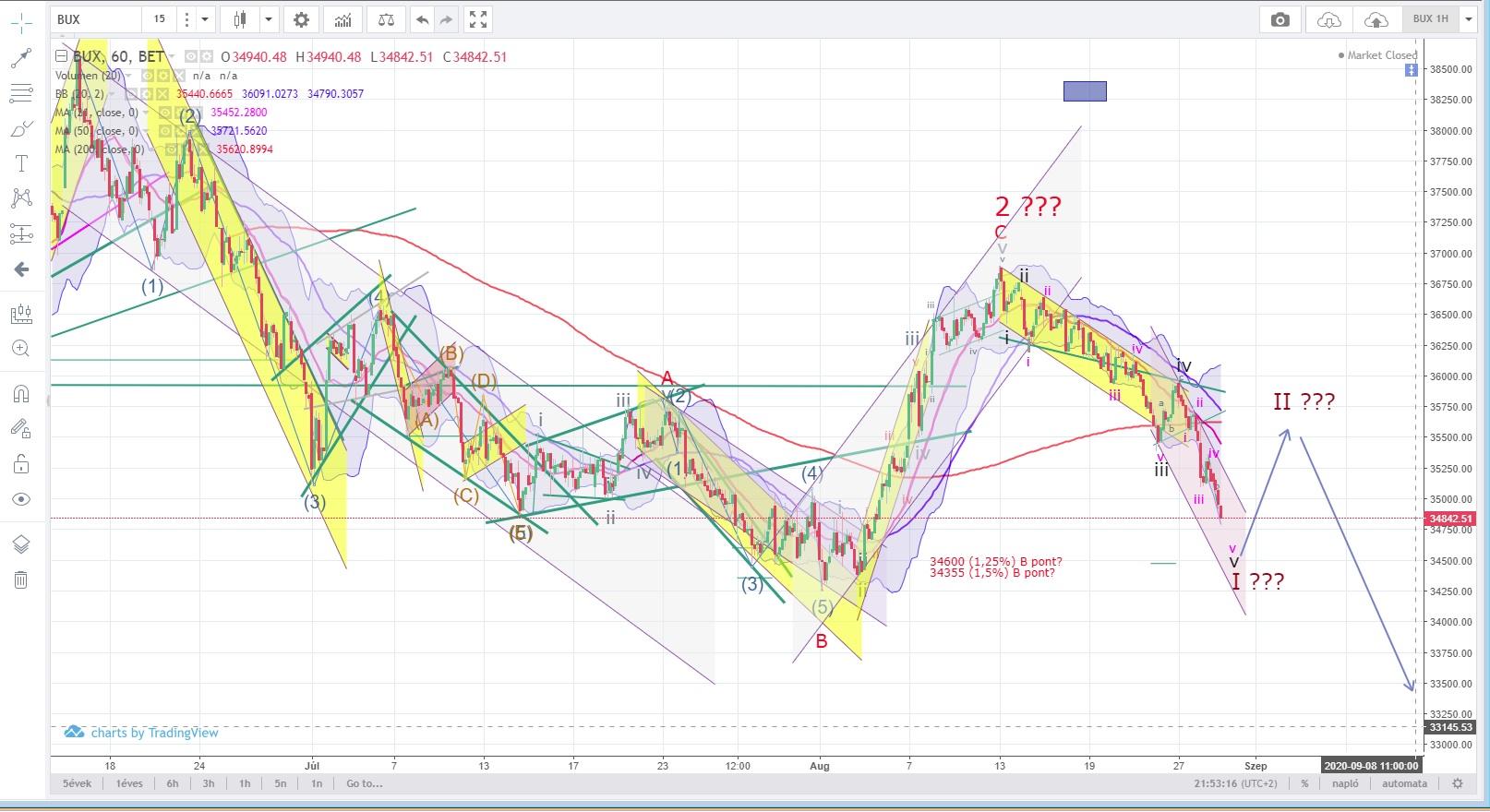Activate the magnet mode tool
Image resolution: width=1490 pixels, height=812 pixels.
(x=21, y=394)
